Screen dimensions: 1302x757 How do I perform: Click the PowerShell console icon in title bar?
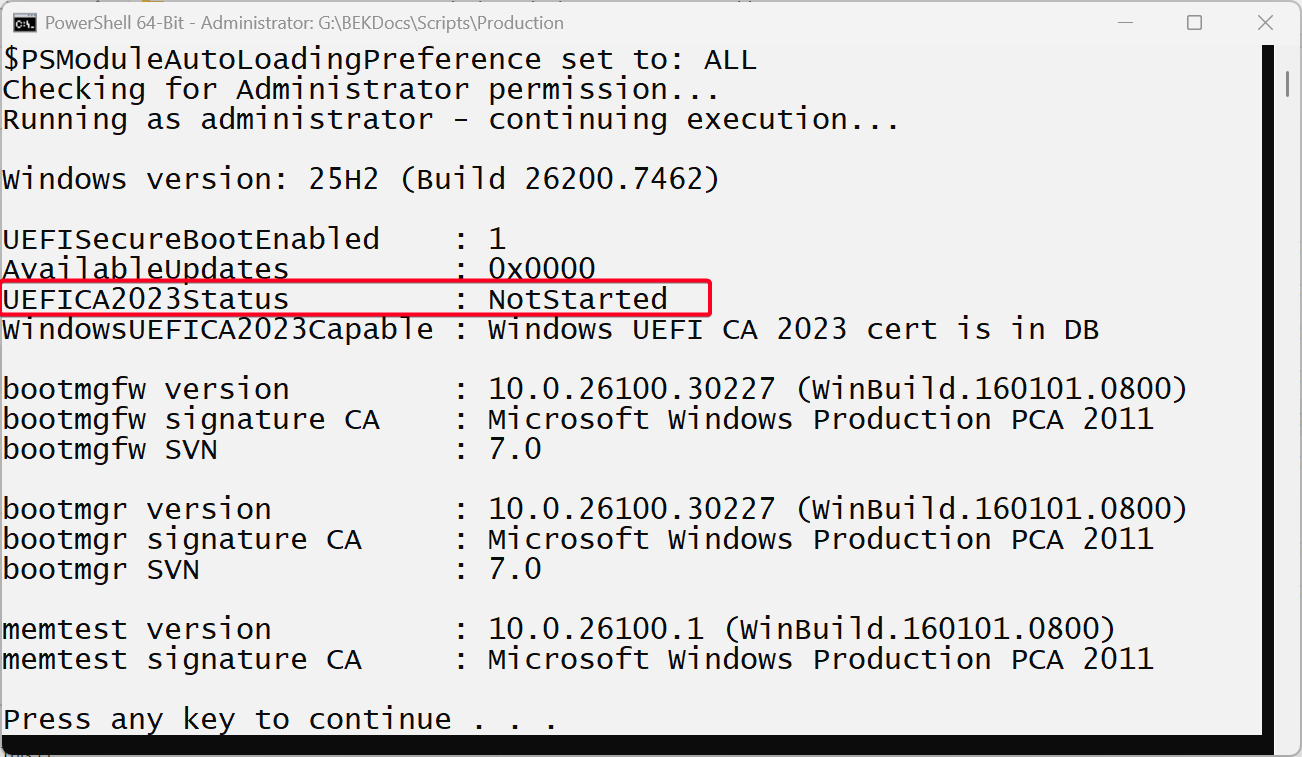[x=24, y=22]
